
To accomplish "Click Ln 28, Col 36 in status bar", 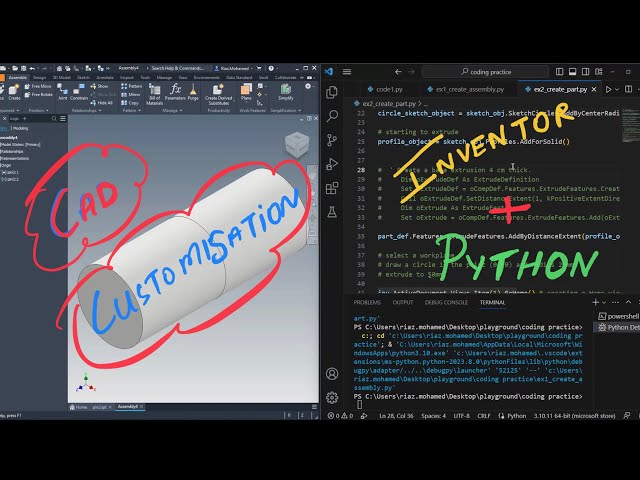I will [396, 416].
